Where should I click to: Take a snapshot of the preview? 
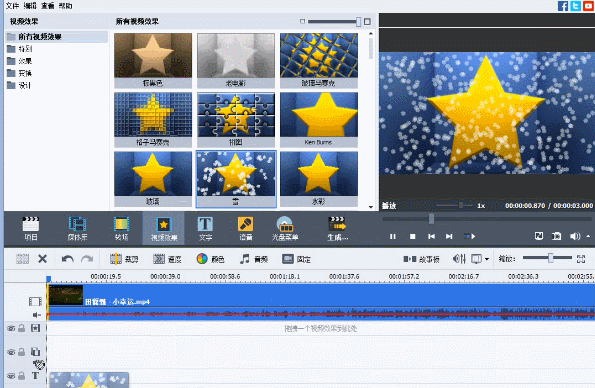(556, 236)
